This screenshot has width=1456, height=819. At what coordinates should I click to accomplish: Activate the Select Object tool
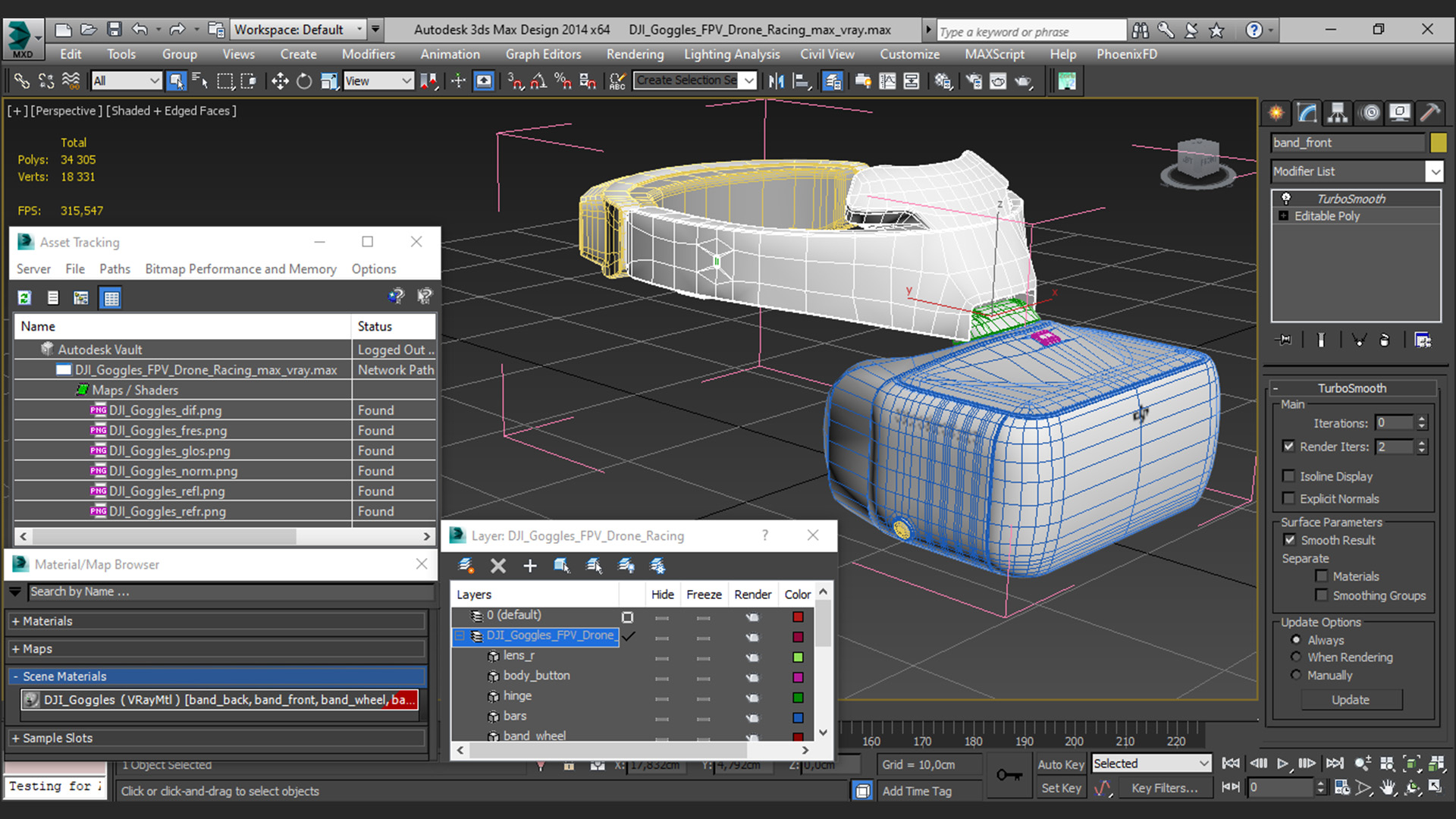click(x=176, y=80)
